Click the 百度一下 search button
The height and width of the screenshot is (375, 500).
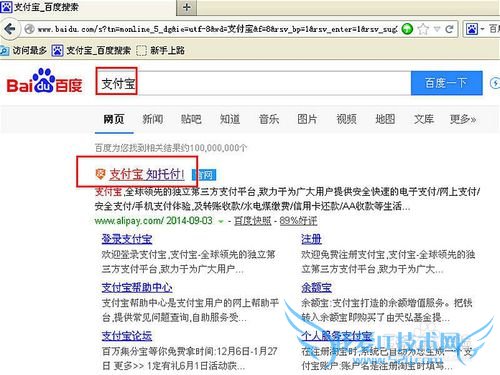point(447,83)
